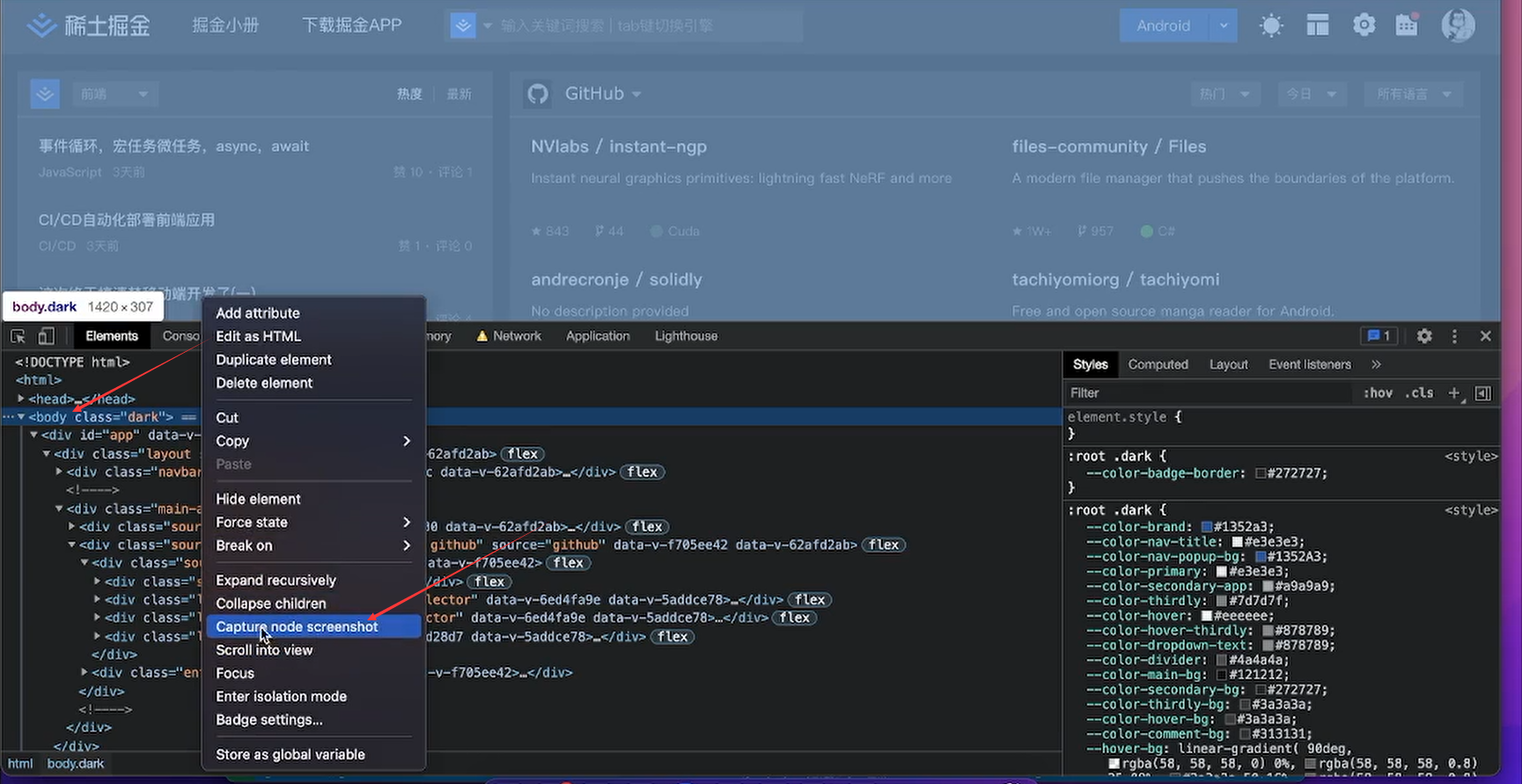Click the blue Juejin source icon

45,94
